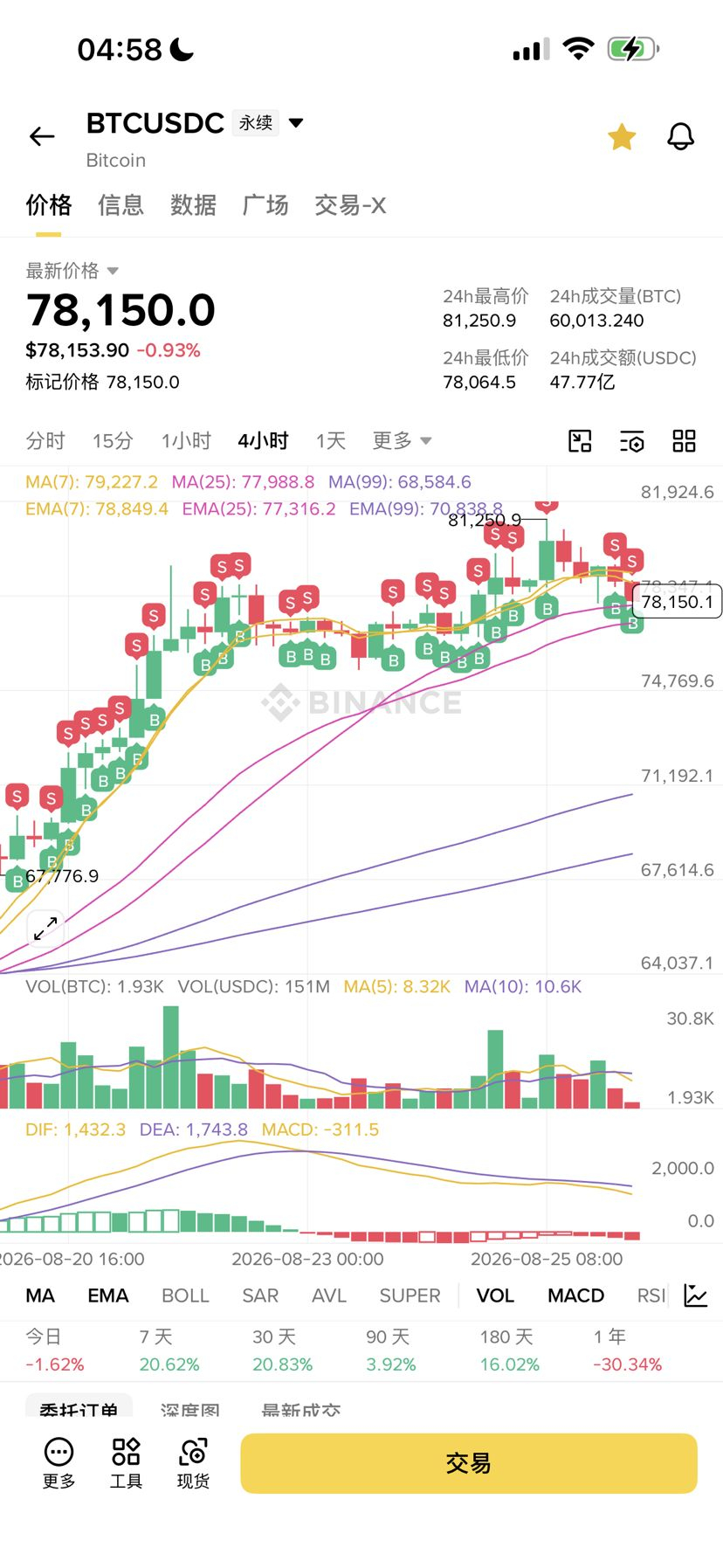This screenshot has height=1568, width=723.
Task: Tap the MA(25): 77,988.8 legend
Action: 243,482
